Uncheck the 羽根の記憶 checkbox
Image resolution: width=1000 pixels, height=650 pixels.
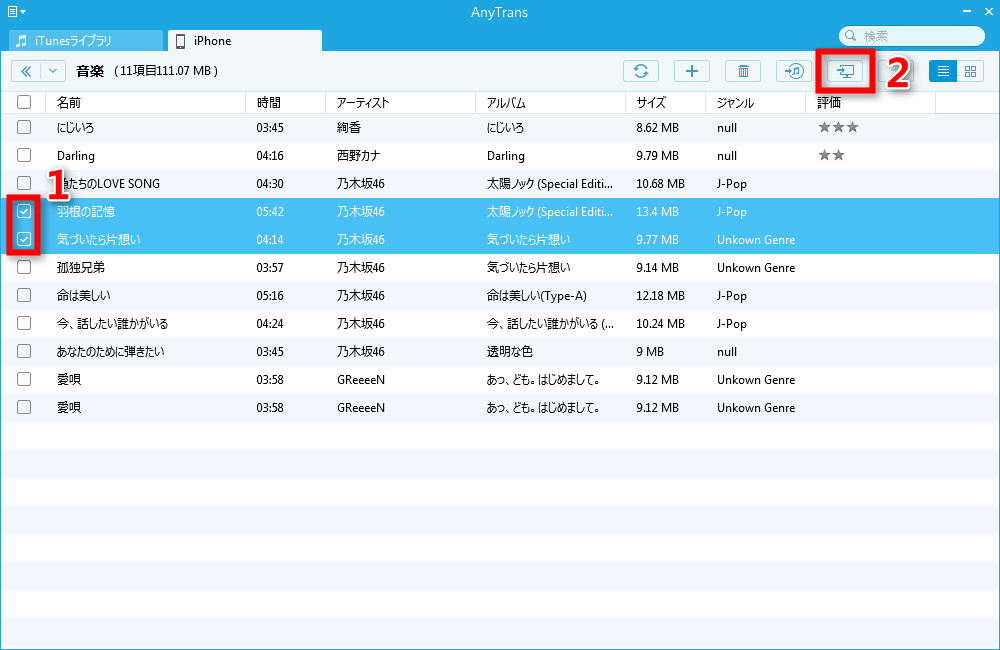[24, 211]
